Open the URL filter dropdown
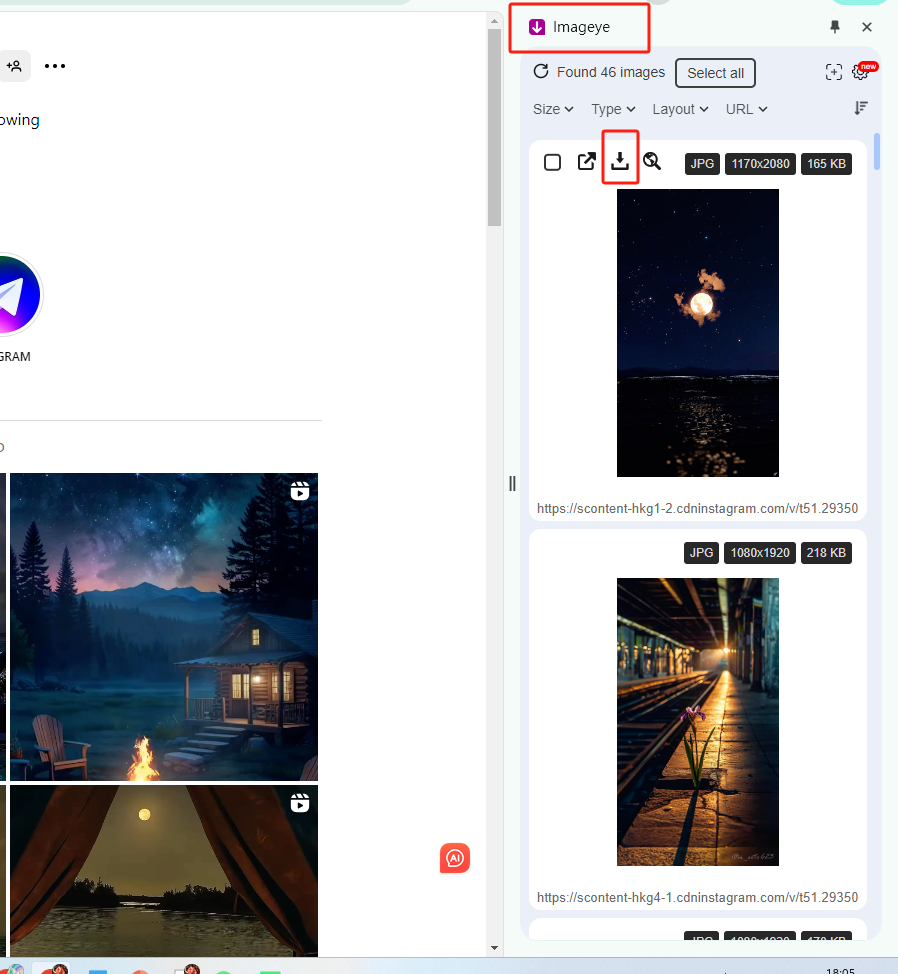The height and width of the screenshot is (974, 898). [x=746, y=109]
